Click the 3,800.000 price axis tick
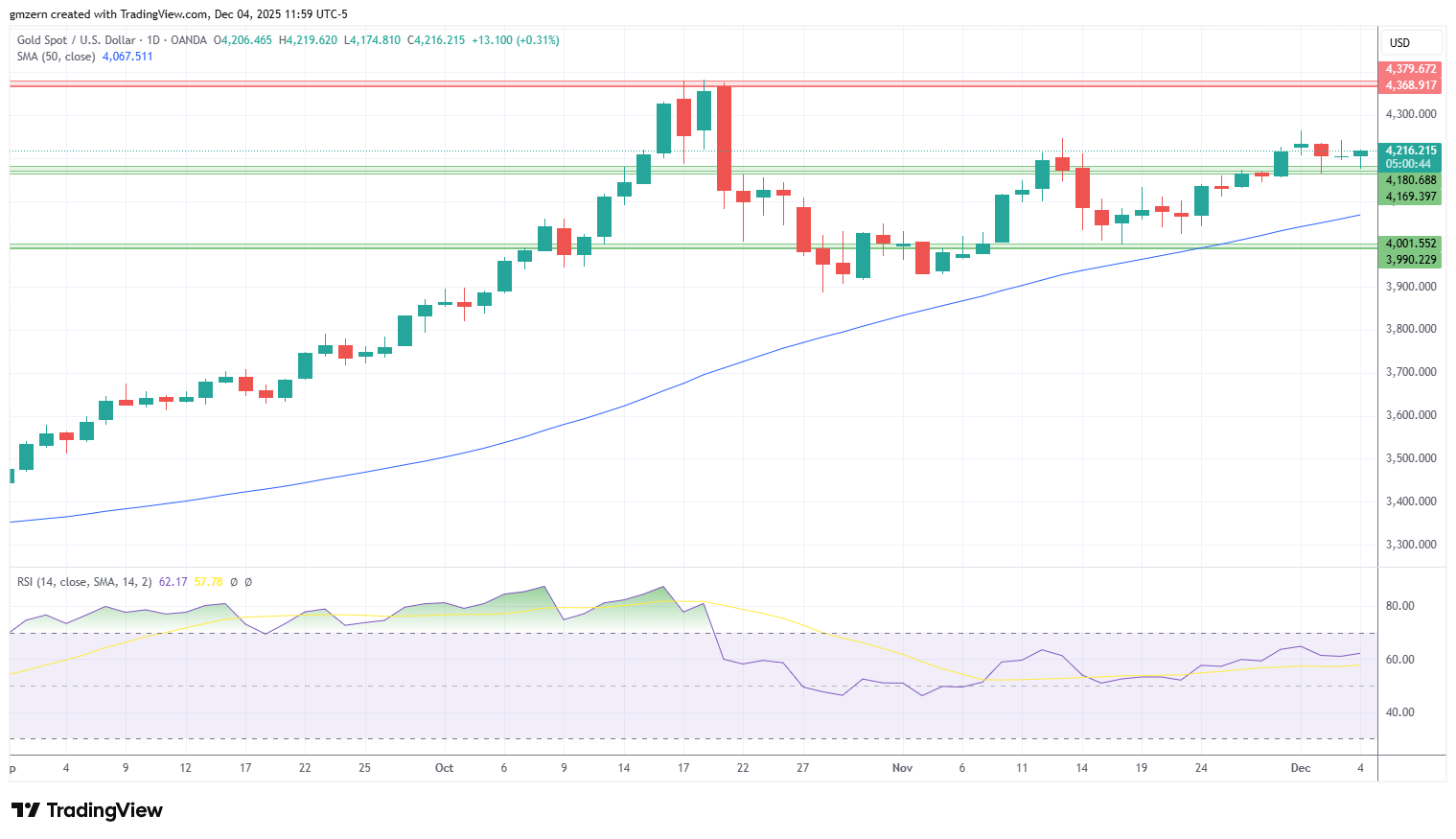The height and width of the screenshot is (839, 1456). point(1411,329)
